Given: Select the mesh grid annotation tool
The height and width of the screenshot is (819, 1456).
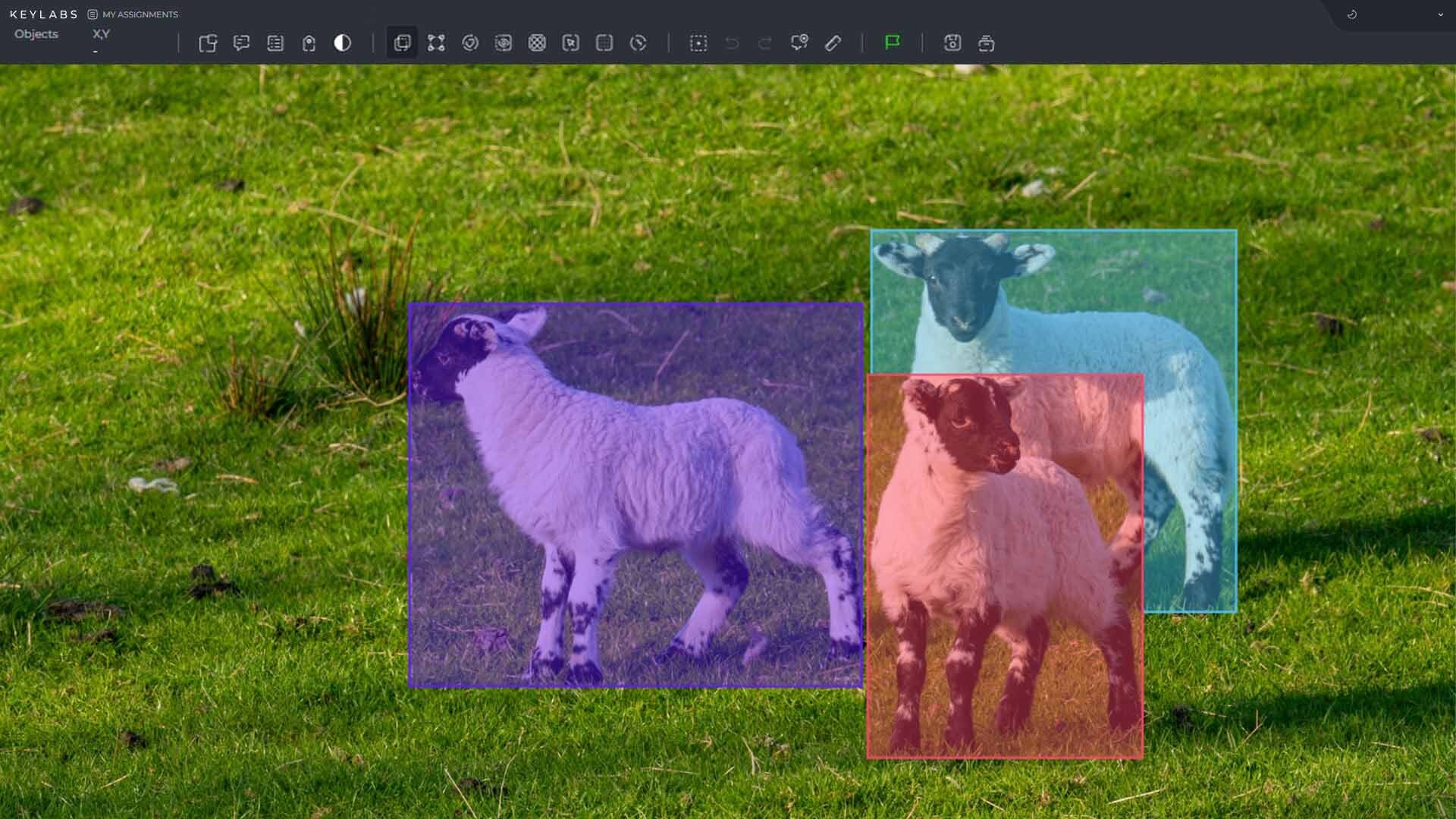Looking at the screenshot, I should [537, 43].
